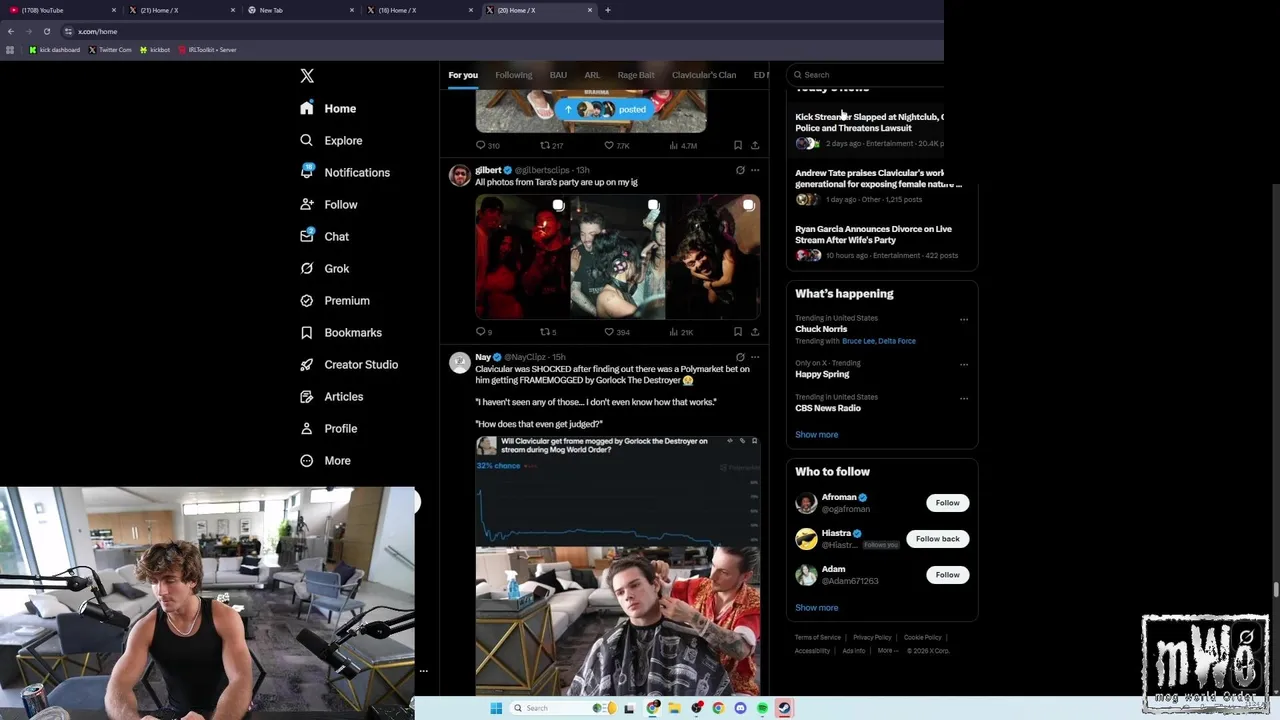Open the middle photo in gilbert's post
The image size is (1280, 720).
[x=617, y=257]
